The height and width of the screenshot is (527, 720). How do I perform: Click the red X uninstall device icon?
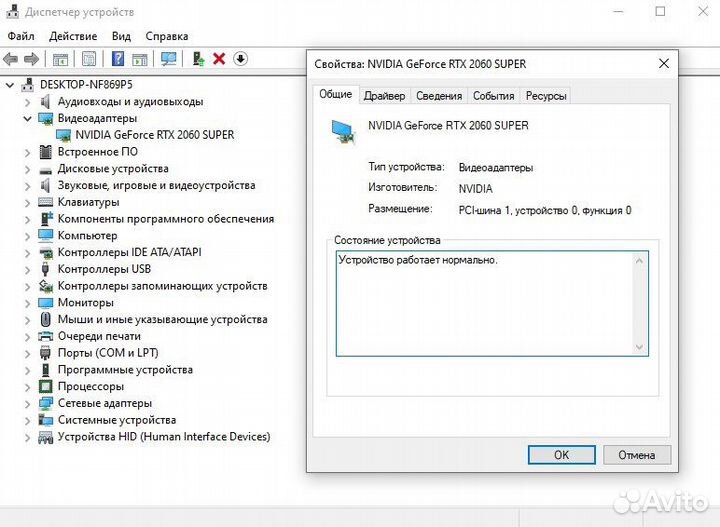(219, 59)
